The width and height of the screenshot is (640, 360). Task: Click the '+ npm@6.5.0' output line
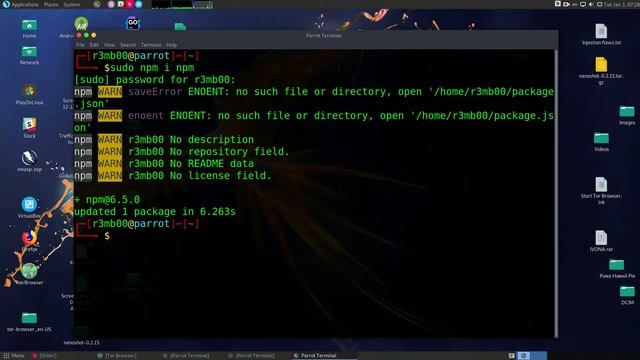pyautogui.click(x=107, y=200)
